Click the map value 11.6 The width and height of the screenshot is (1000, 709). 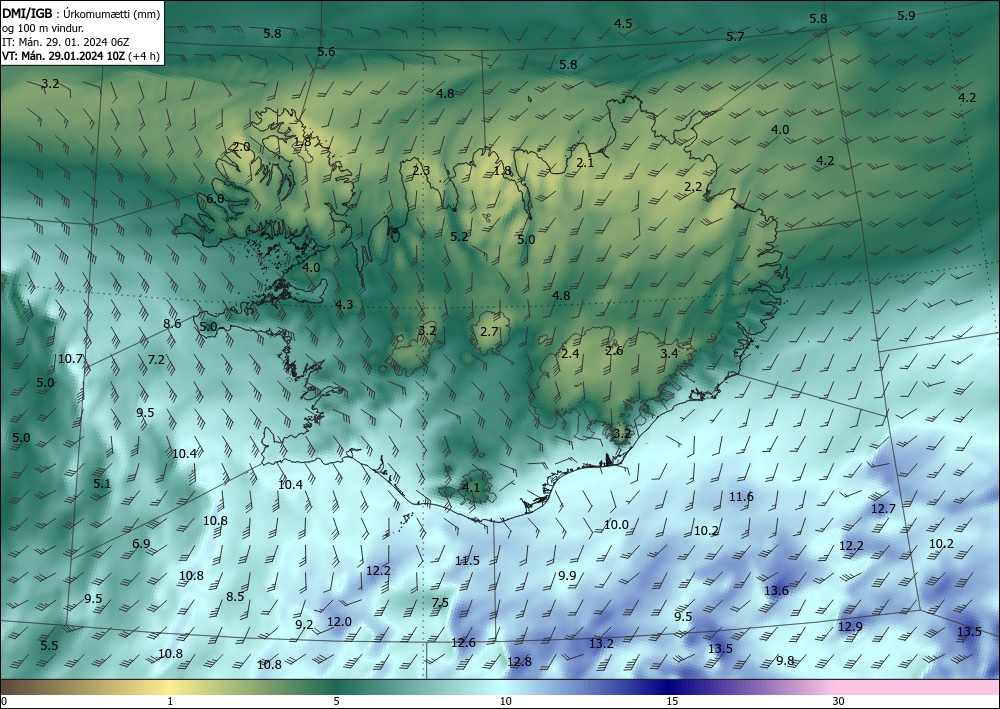(741, 497)
